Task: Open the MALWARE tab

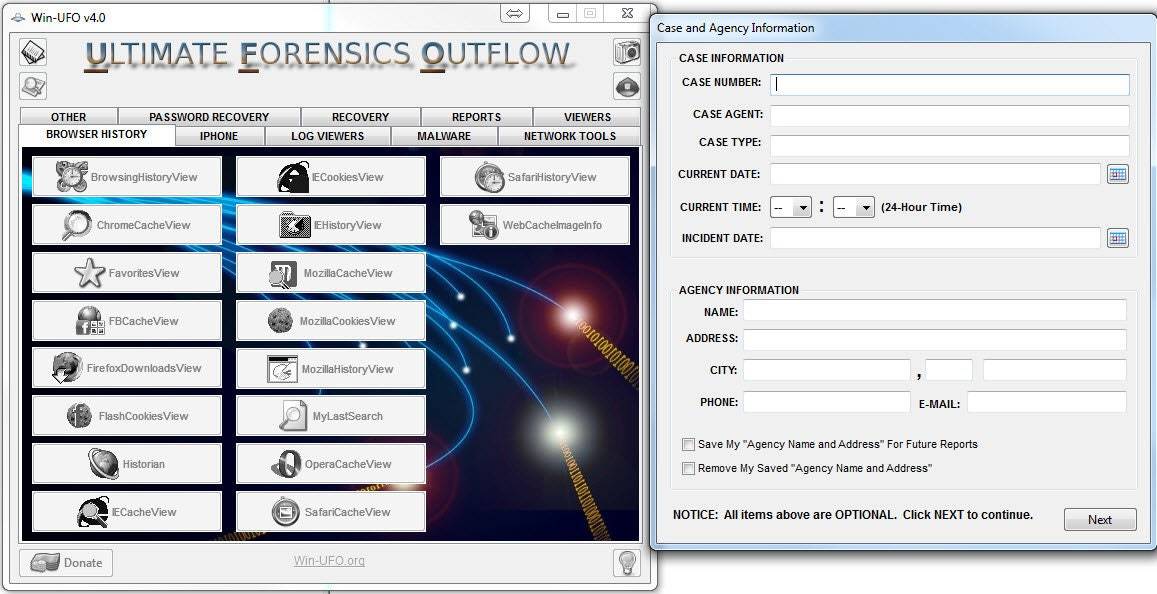Action: (x=444, y=136)
